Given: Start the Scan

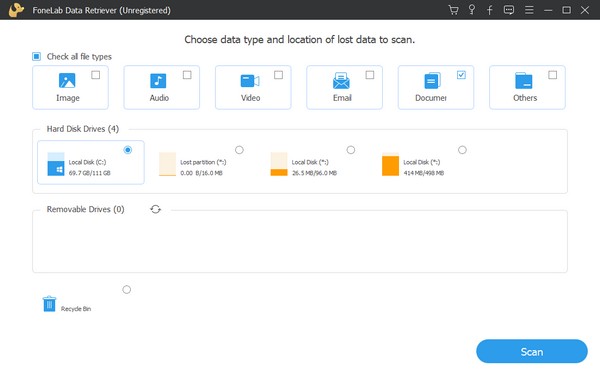Looking at the screenshot, I should point(532,351).
